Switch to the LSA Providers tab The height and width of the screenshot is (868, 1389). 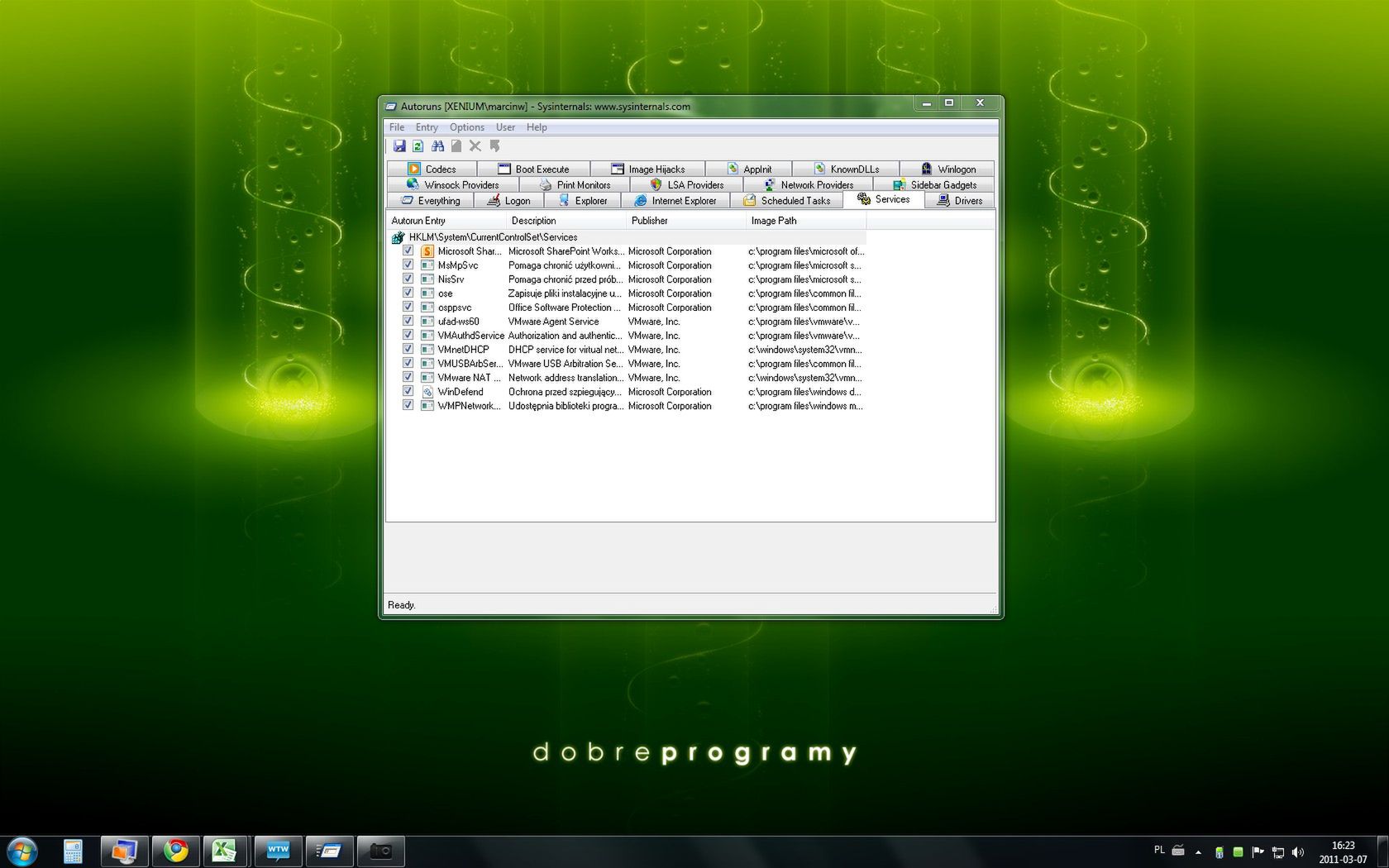pyautogui.click(x=686, y=184)
